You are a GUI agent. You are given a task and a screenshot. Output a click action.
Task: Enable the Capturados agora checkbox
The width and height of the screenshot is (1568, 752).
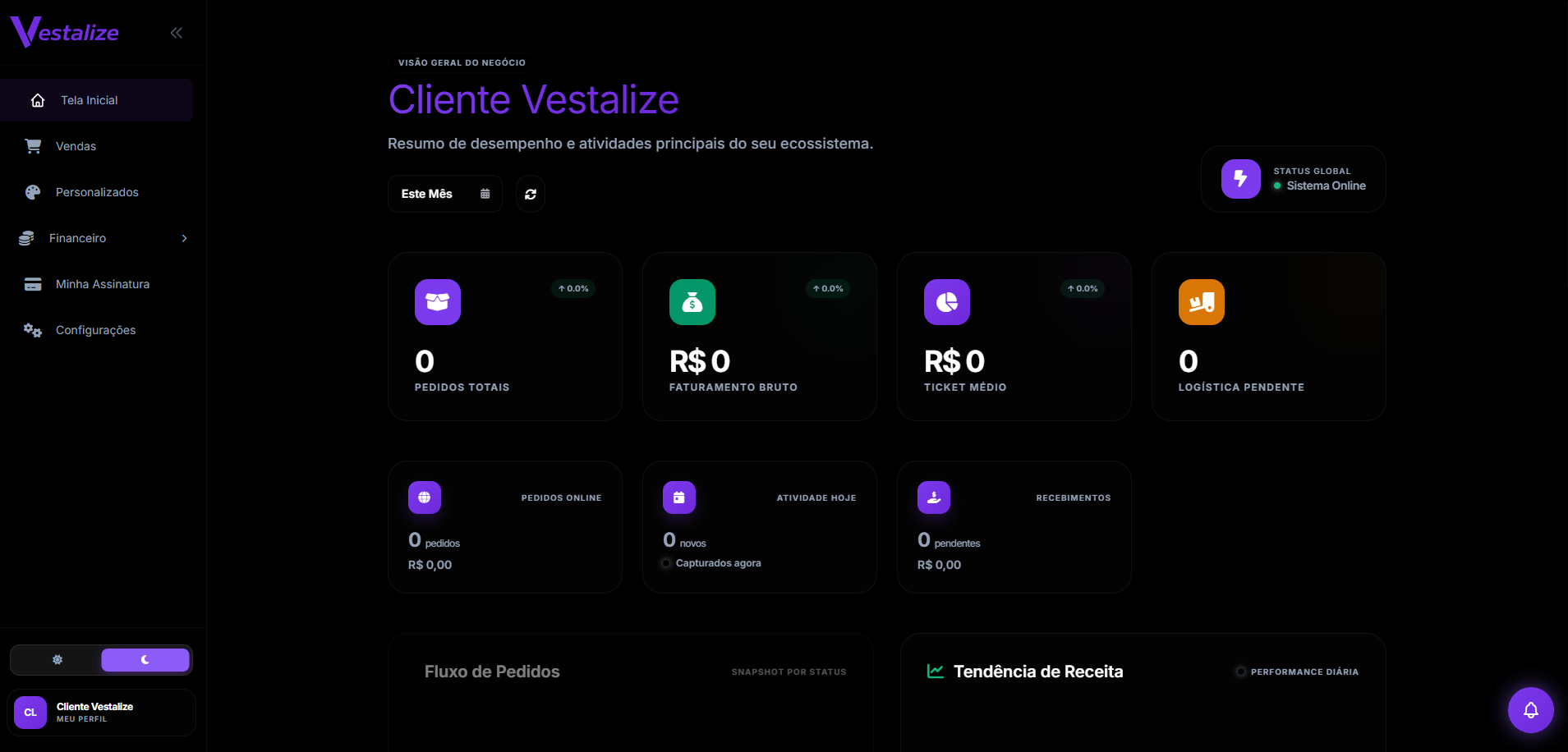coord(664,563)
